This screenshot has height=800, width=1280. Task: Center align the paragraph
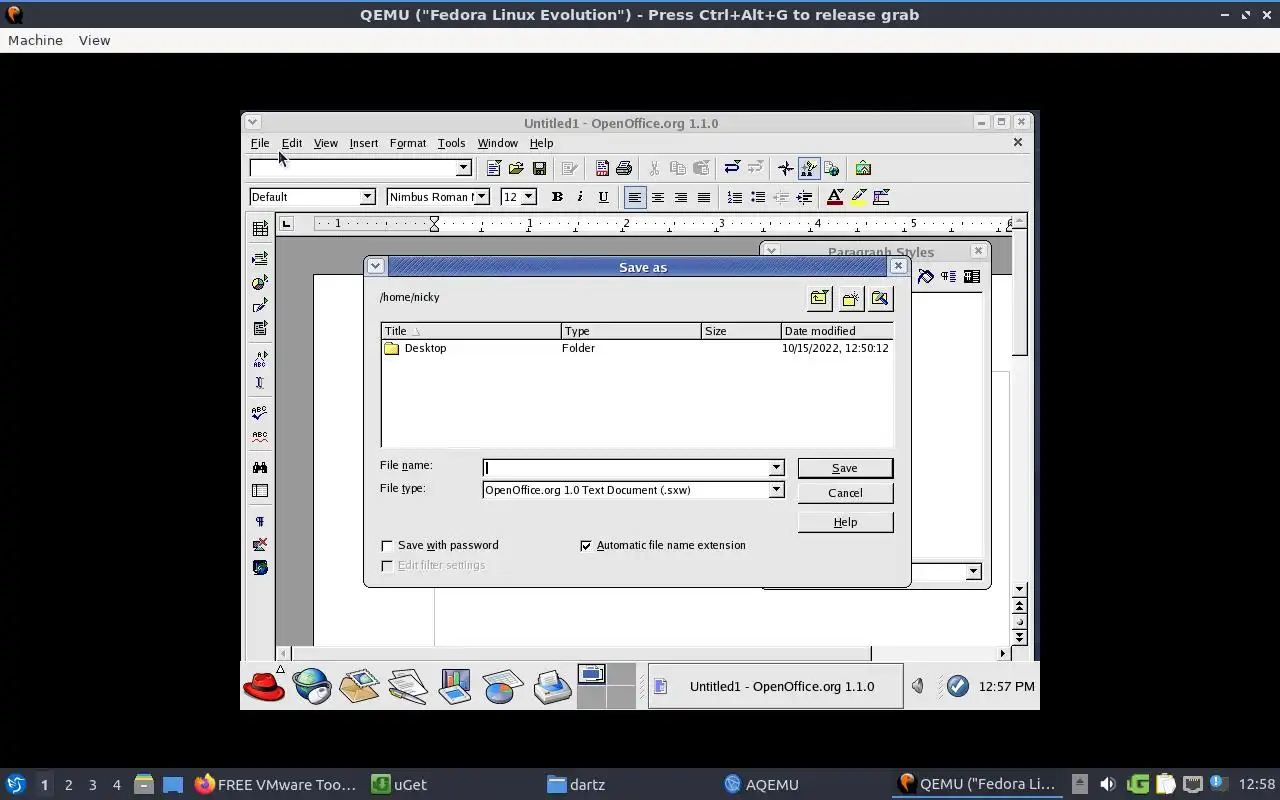click(658, 197)
